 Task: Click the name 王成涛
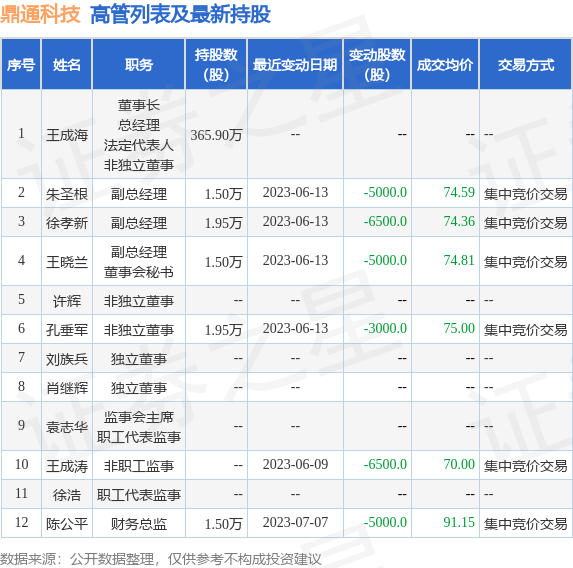(x=67, y=465)
